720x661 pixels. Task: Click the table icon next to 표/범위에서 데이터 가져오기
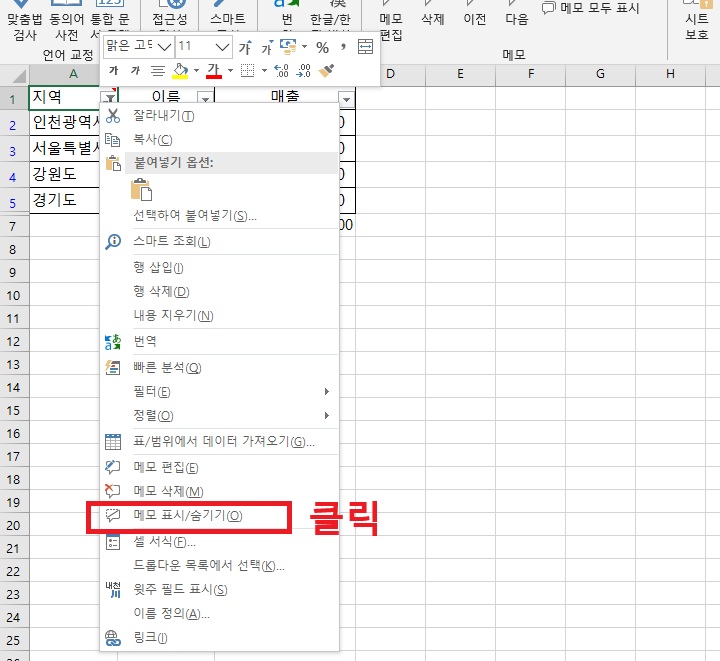coord(113,442)
